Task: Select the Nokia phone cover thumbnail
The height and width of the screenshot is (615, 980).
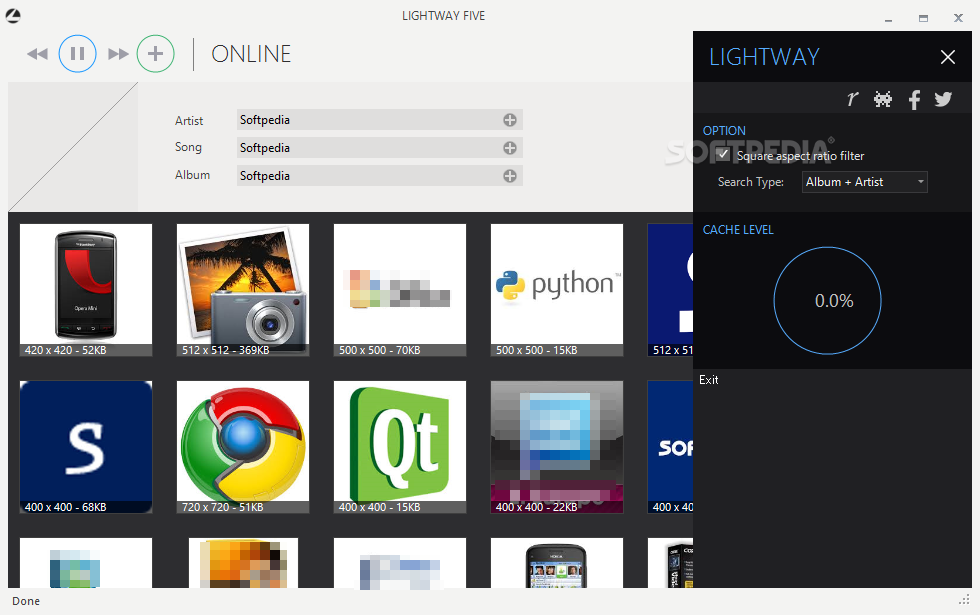Action: (557, 562)
